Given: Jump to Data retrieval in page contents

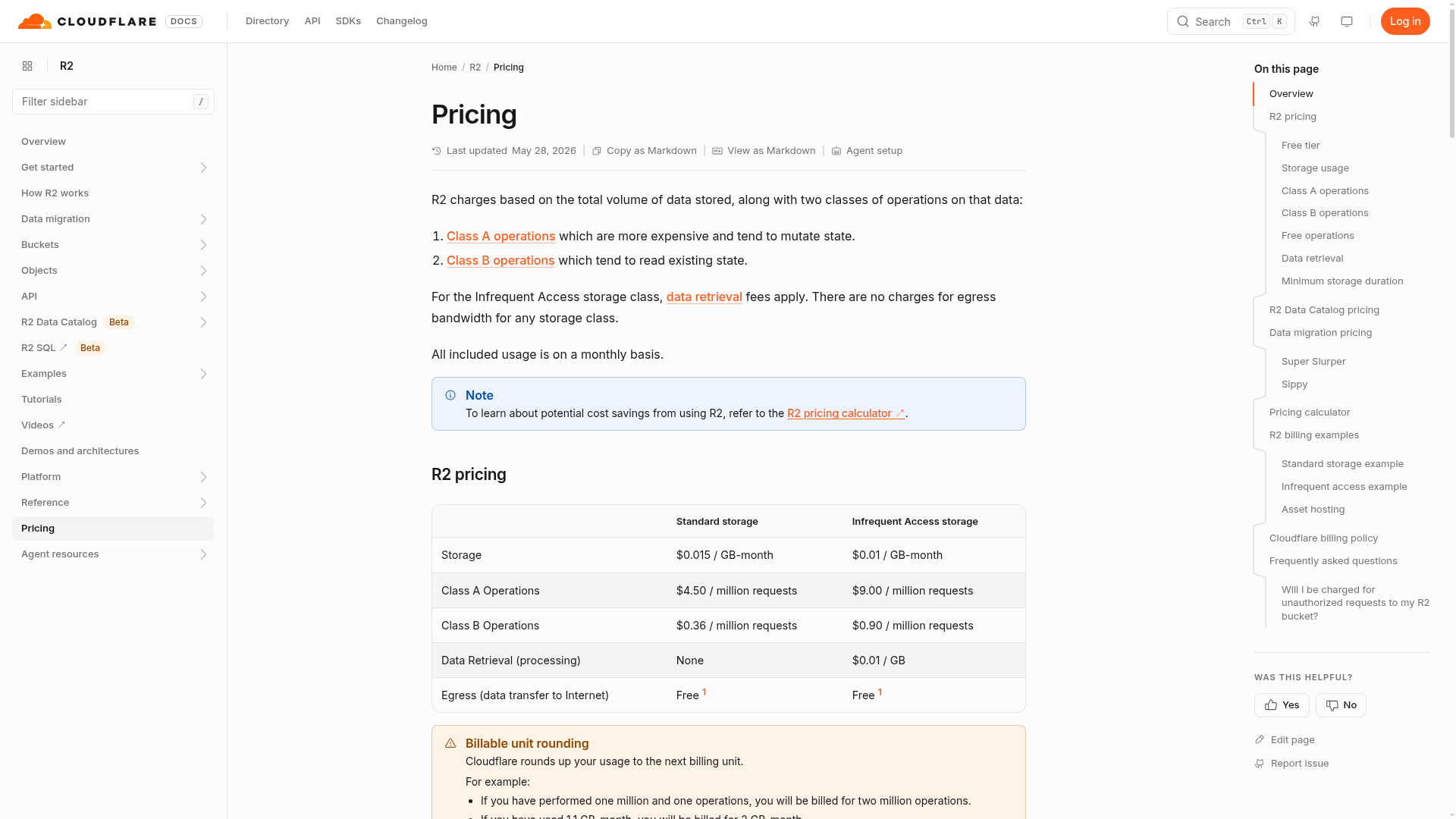Looking at the screenshot, I should (1312, 259).
